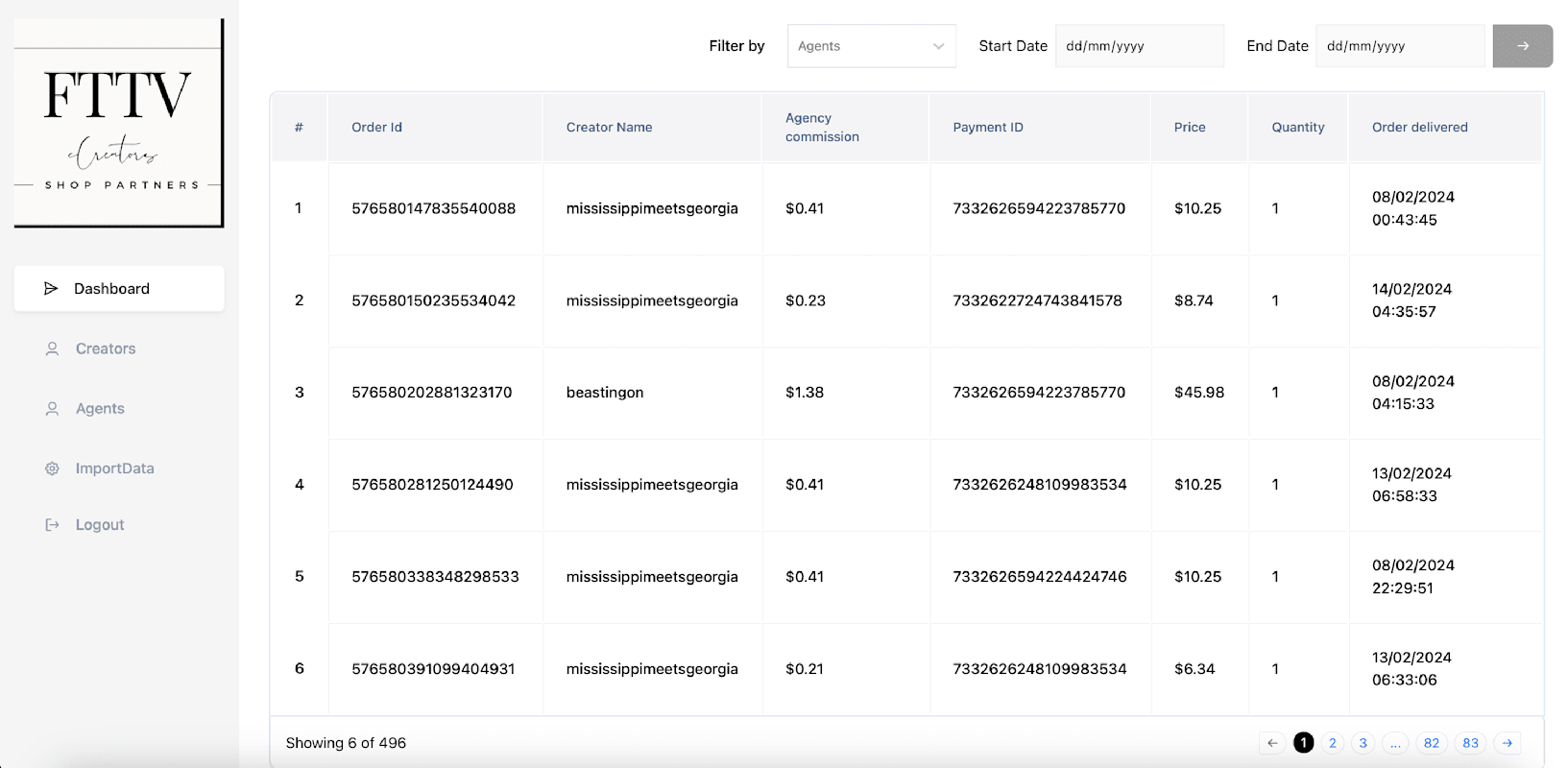Click the Showing 6 of 496 text

[346, 743]
